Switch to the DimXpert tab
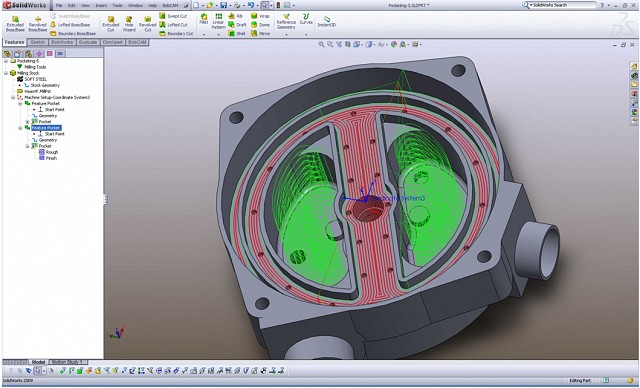 pos(113,42)
